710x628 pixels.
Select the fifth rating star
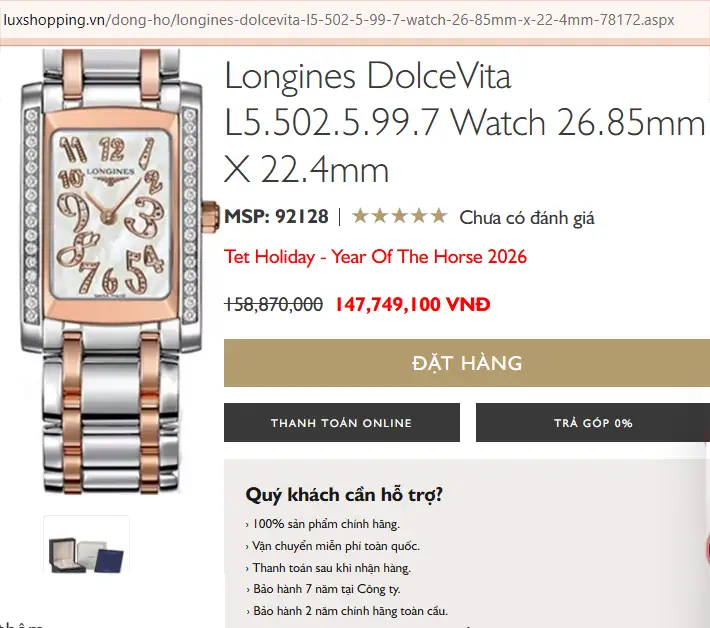439,216
